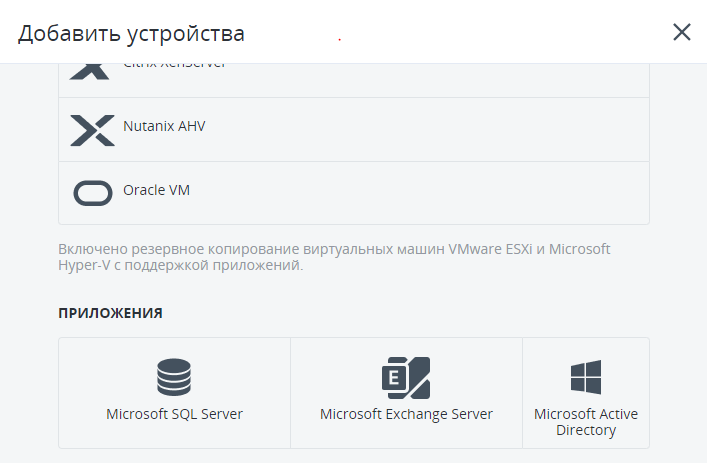The height and width of the screenshot is (463, 707).
Task: Choose the Microsoft Exchange Server label
Action: tap(406, 414)
